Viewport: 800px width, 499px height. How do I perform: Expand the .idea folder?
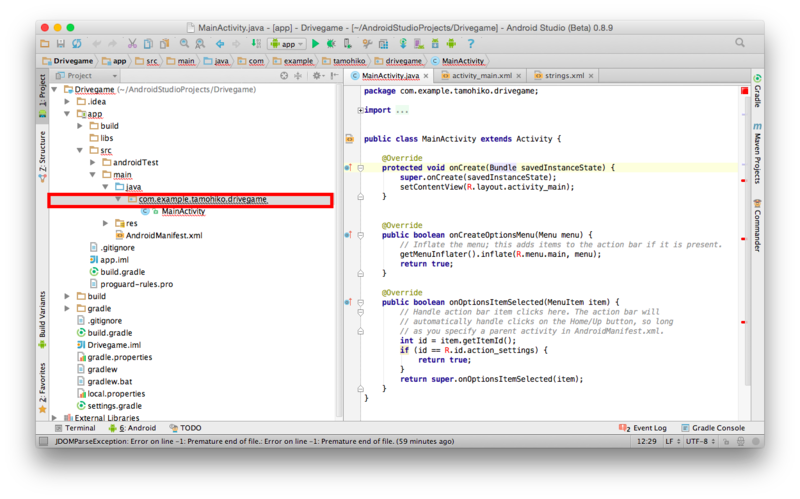67,102
